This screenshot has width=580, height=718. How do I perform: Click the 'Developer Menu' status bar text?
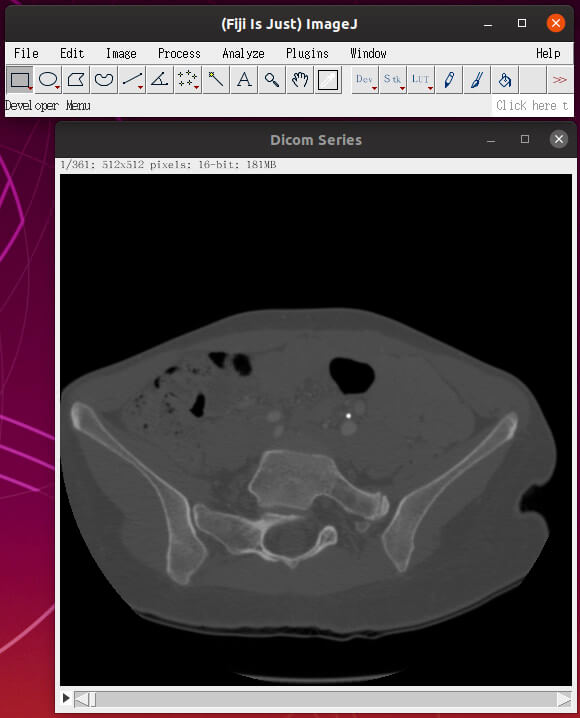[48, 106]
